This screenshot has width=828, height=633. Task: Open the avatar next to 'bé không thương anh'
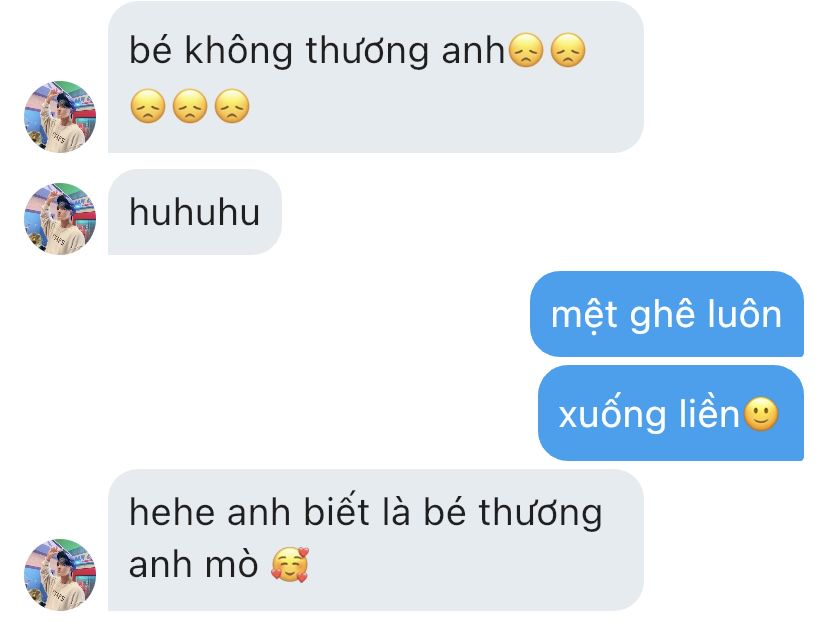[x=60, y=117]
